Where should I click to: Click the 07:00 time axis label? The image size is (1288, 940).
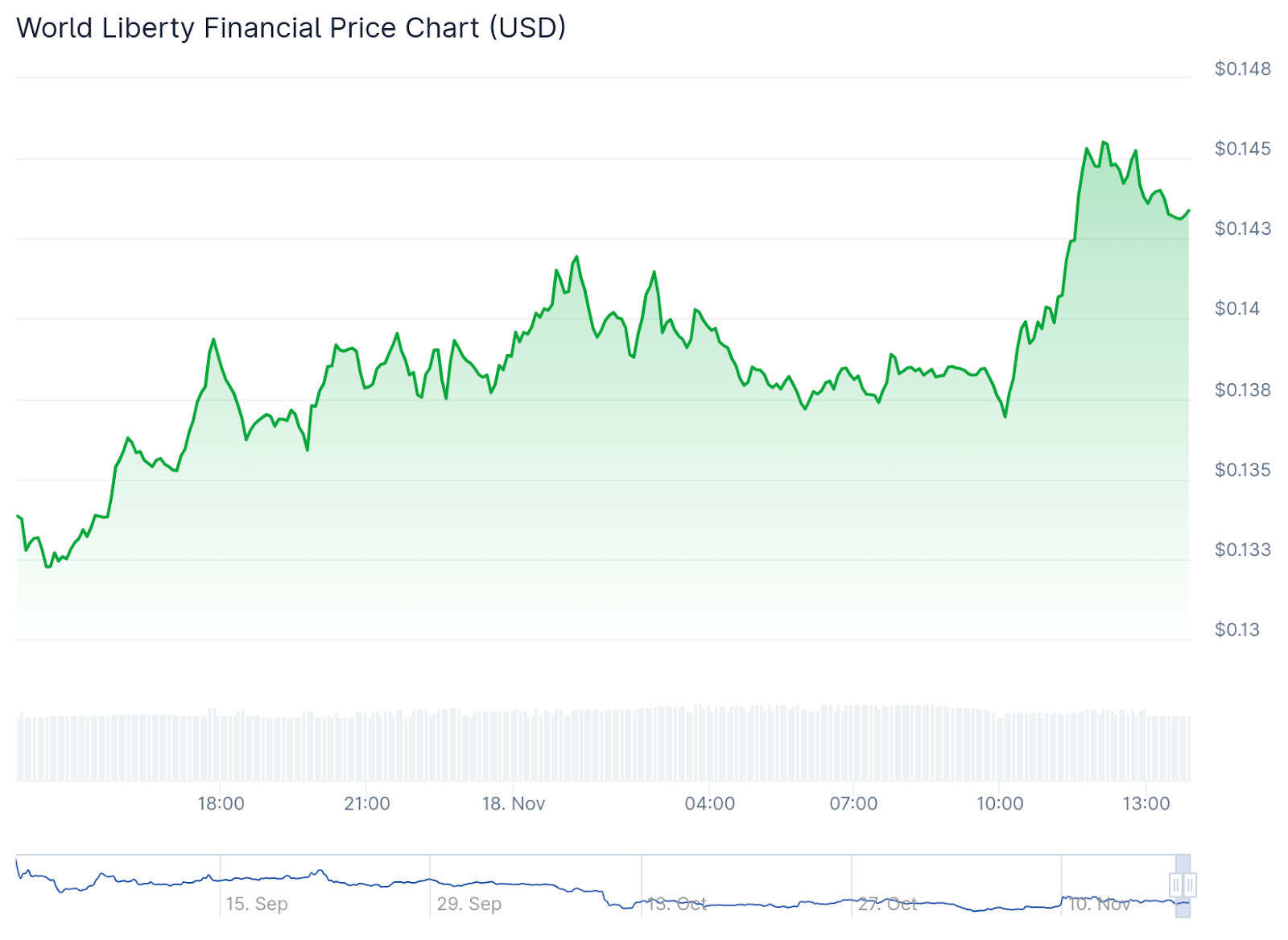click(x=854, y=803)
